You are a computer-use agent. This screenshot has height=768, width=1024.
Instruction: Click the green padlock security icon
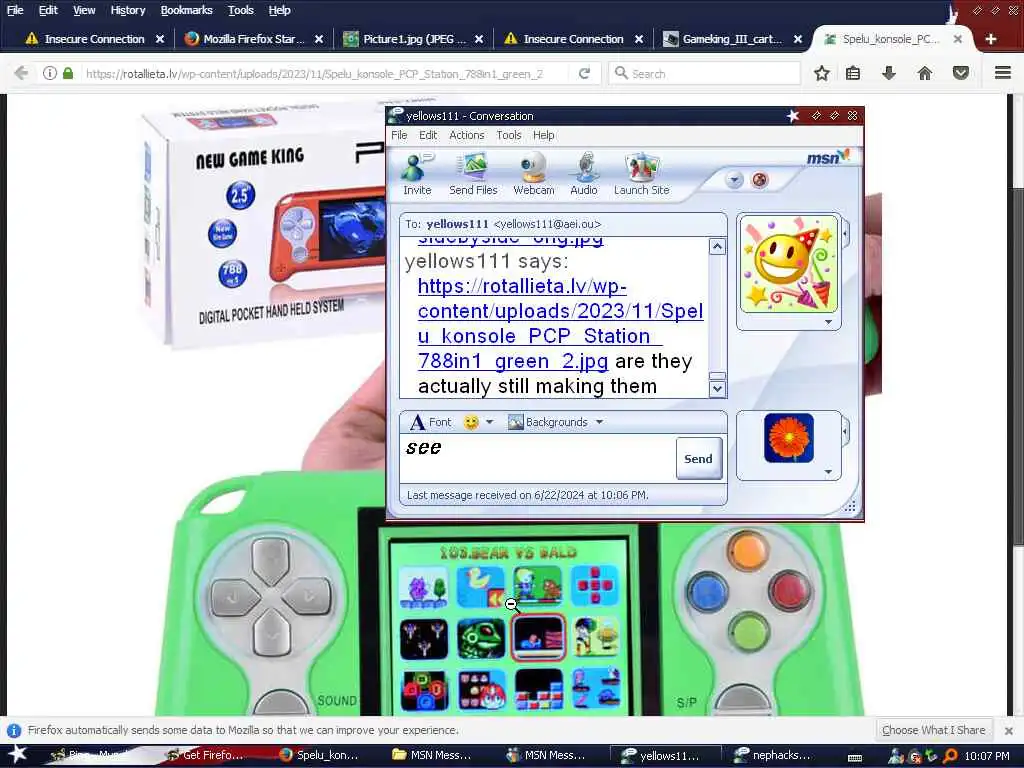(68, 73)
